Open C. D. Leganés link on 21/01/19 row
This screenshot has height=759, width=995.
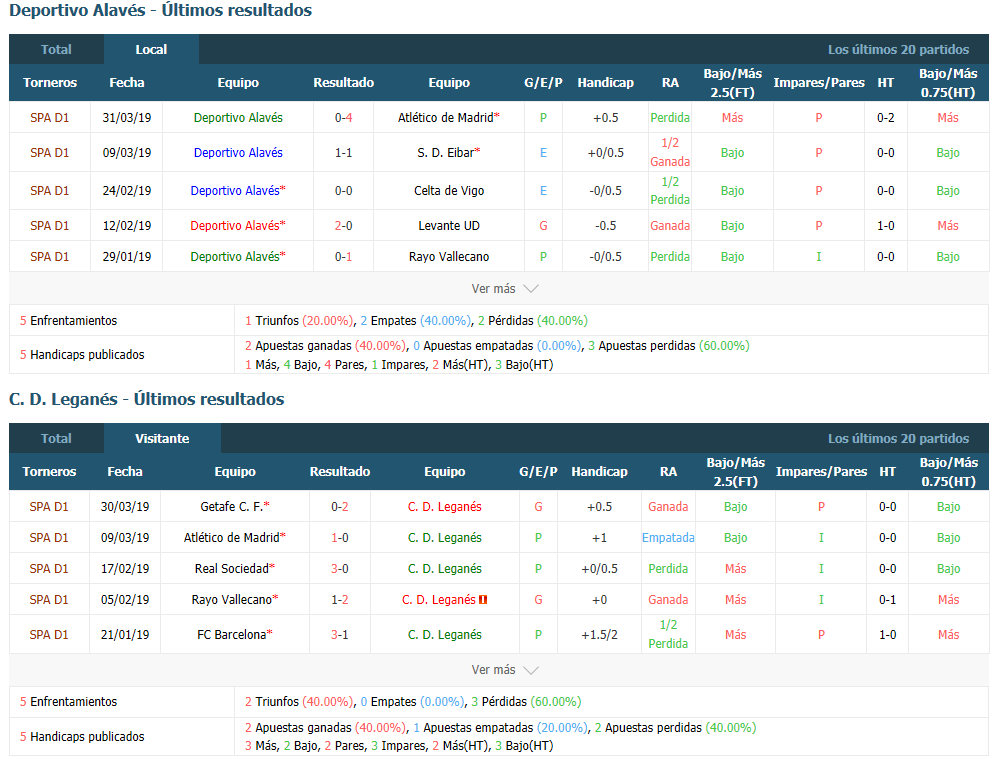444,635
